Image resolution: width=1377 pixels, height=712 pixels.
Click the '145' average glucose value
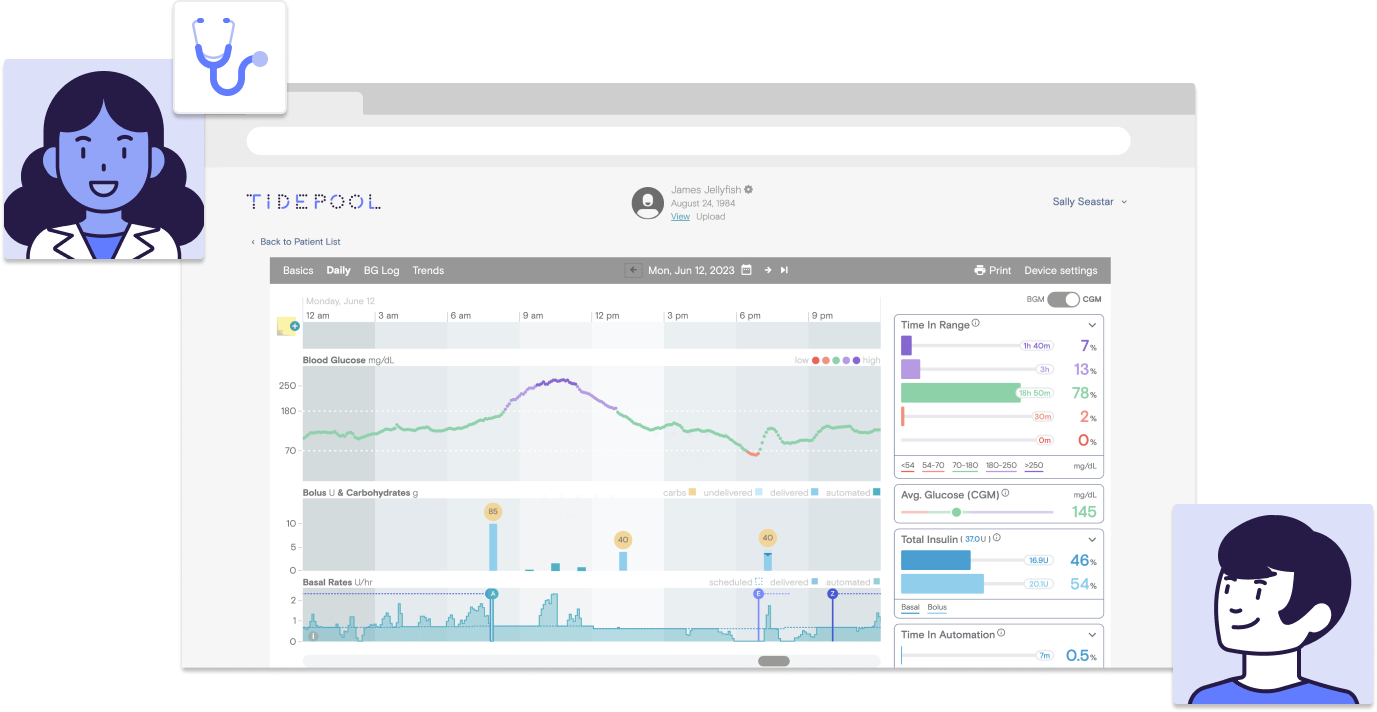pyautogui.click(x=1084, y=512)
